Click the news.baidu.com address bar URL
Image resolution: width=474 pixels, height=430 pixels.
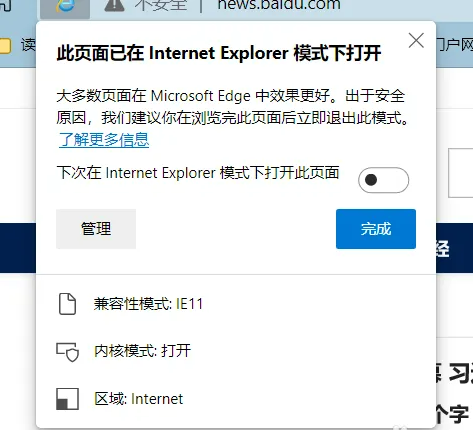pos(279,5)
